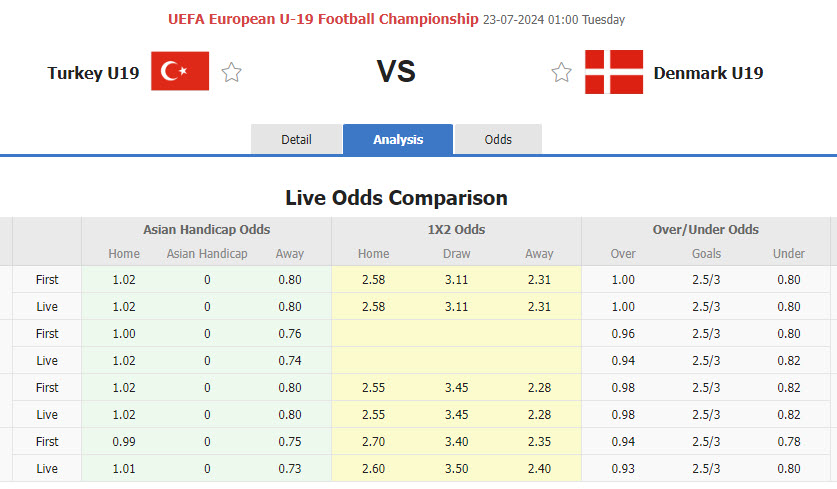837x489 pixels.
Task: Click the Live Odds Comparison heading
Action: (x=396, y=197)
